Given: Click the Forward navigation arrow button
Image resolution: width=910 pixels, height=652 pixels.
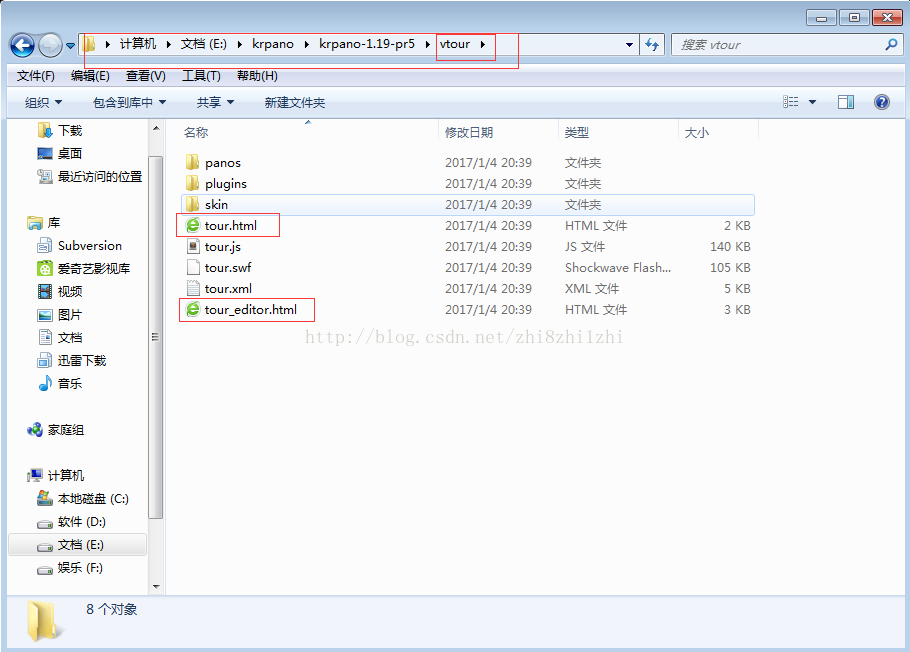Looking at the screenshot, I should pyautogui.click(x=50, y=45).
